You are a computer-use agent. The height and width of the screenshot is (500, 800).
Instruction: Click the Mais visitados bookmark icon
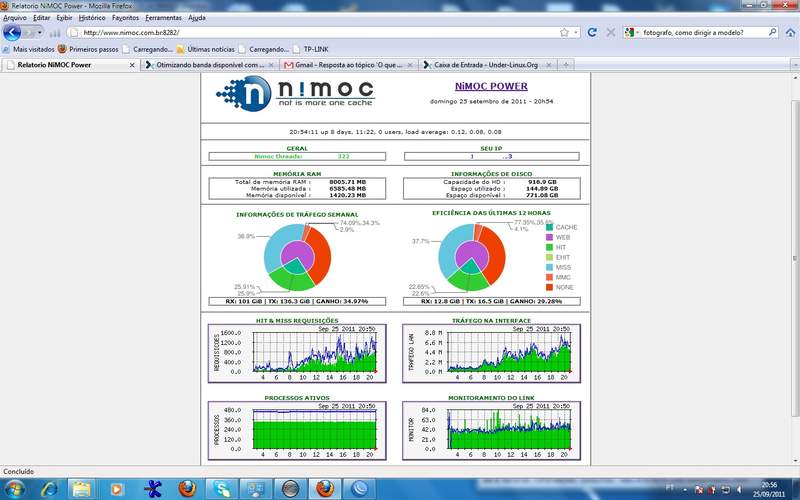pyautogui.click(x=6, y=49)
